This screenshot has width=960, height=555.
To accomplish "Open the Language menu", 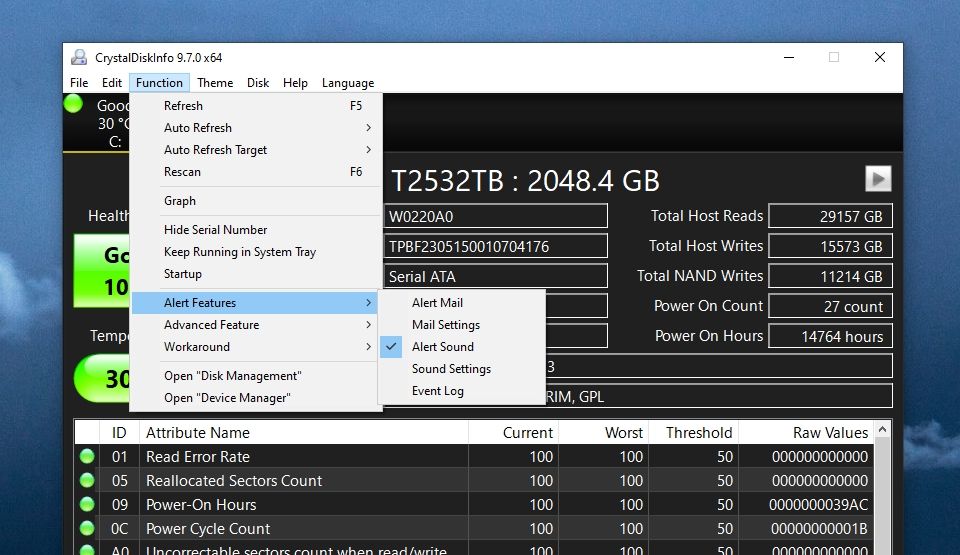I will point(348,83).
